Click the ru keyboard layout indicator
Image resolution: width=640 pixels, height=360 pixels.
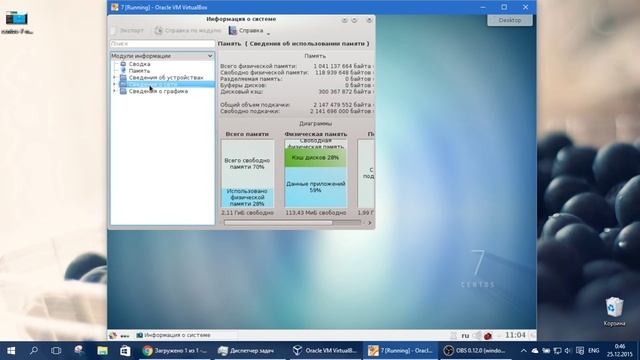[465, 336]
